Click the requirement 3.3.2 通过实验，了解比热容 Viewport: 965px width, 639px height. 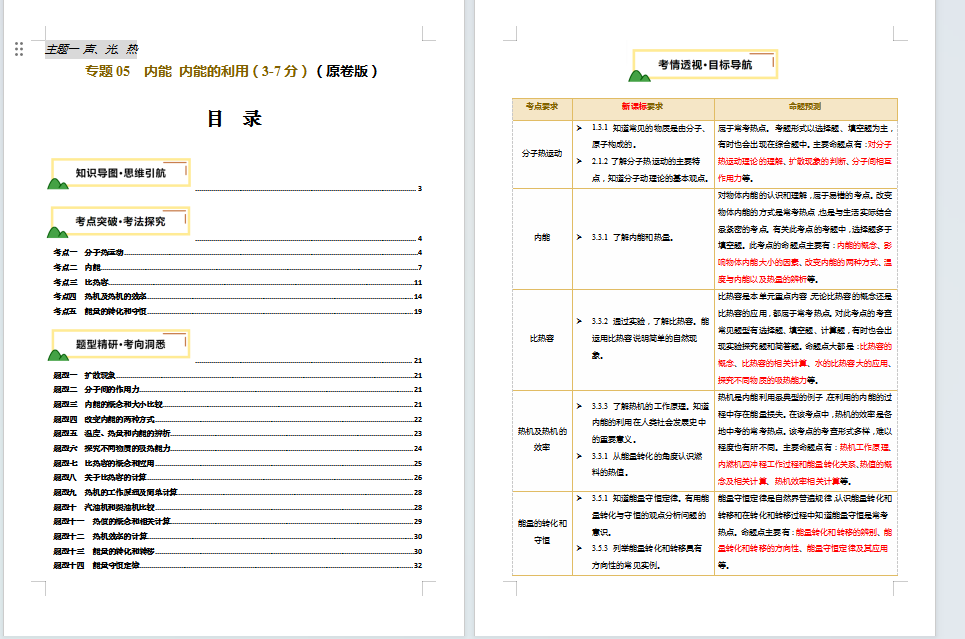click(x=650, y=339)
